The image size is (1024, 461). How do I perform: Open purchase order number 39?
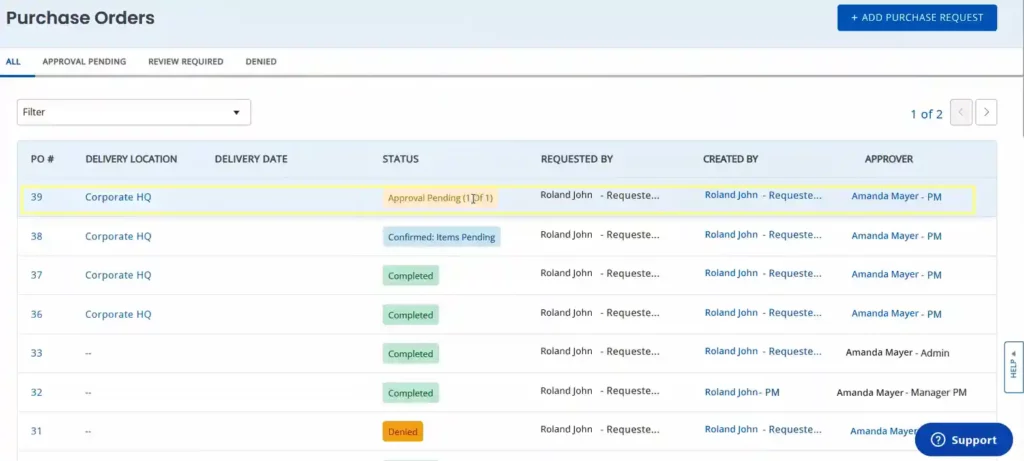(36, 198)
